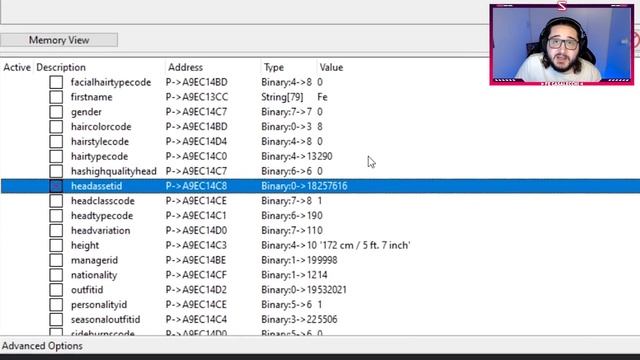Open the Memory View button
This screenshot has width=640, height=360.
pos(59,40)
